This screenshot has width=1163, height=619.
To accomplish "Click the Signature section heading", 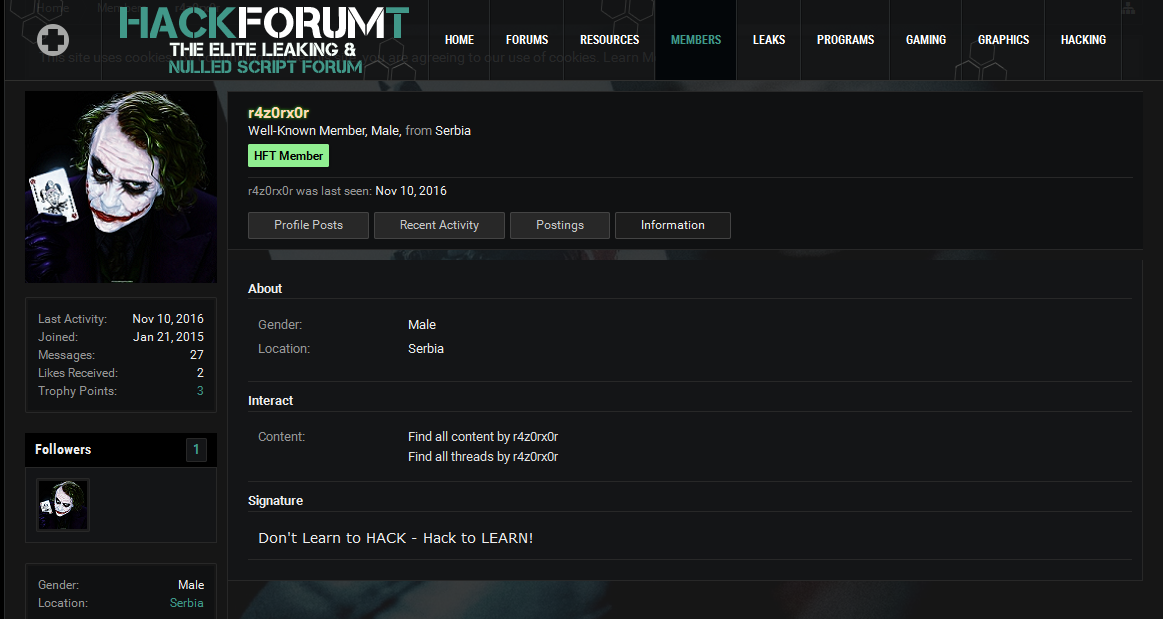I will [x=275, y=500].
